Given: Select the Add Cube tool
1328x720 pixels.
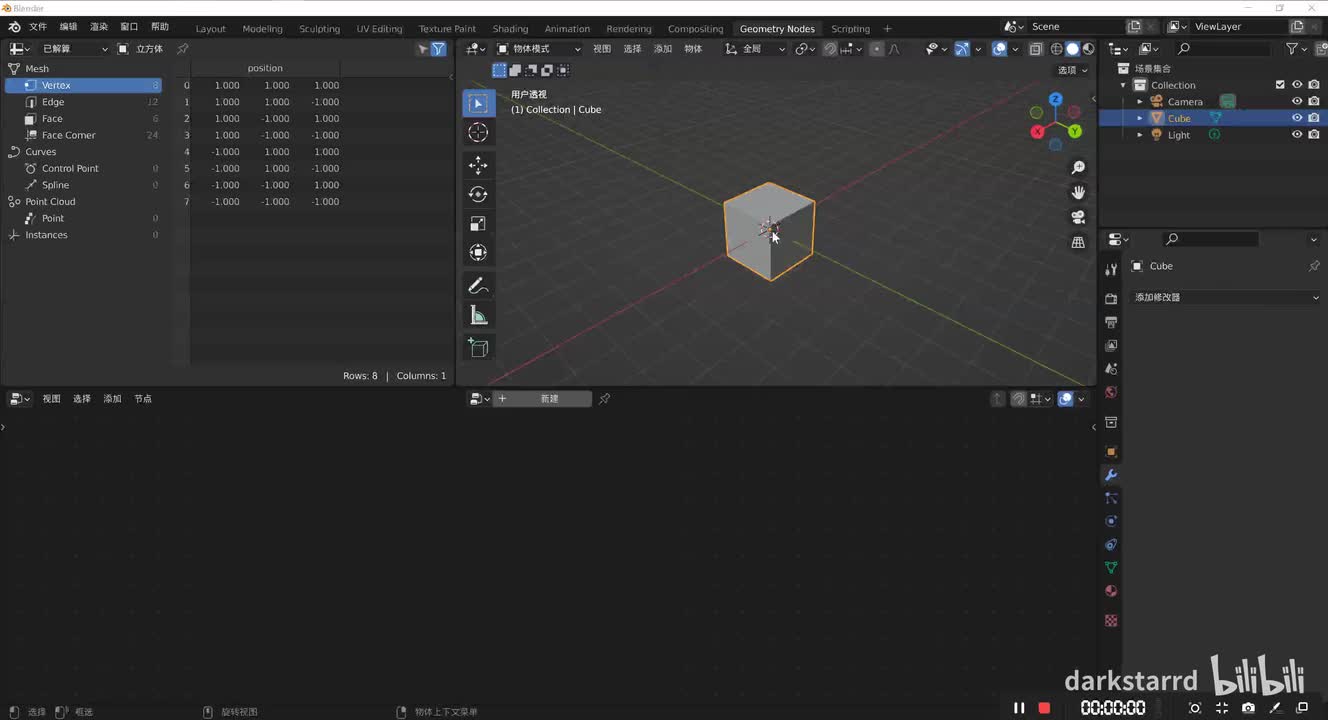Looking at the screenshot, I should 478,348.
